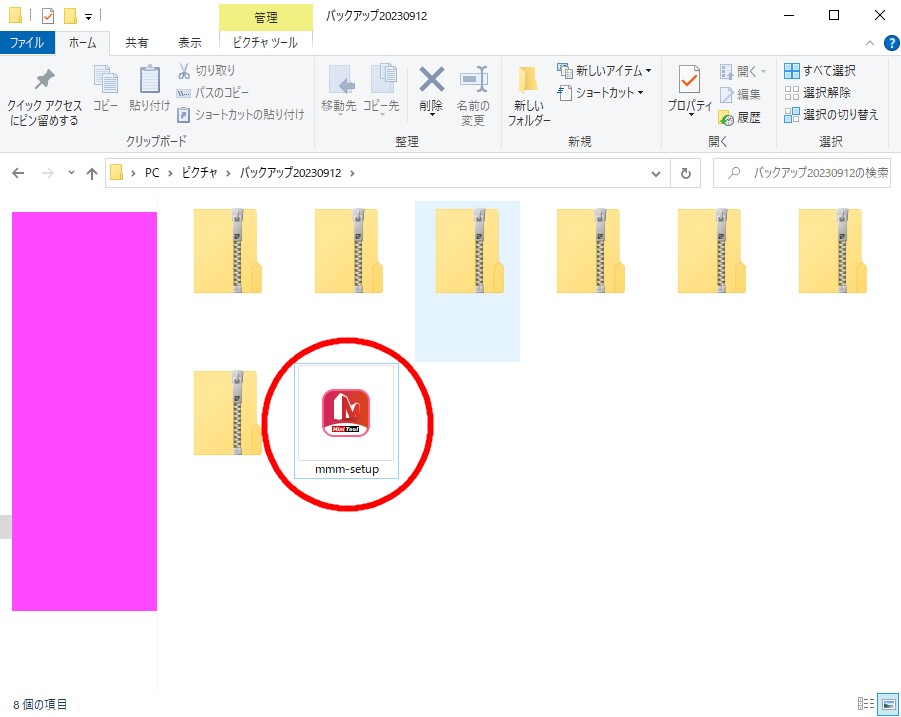Click the Delete (削除) red X icon
Viewport: 901px width, 717px height.
click(x=431, y=80)
